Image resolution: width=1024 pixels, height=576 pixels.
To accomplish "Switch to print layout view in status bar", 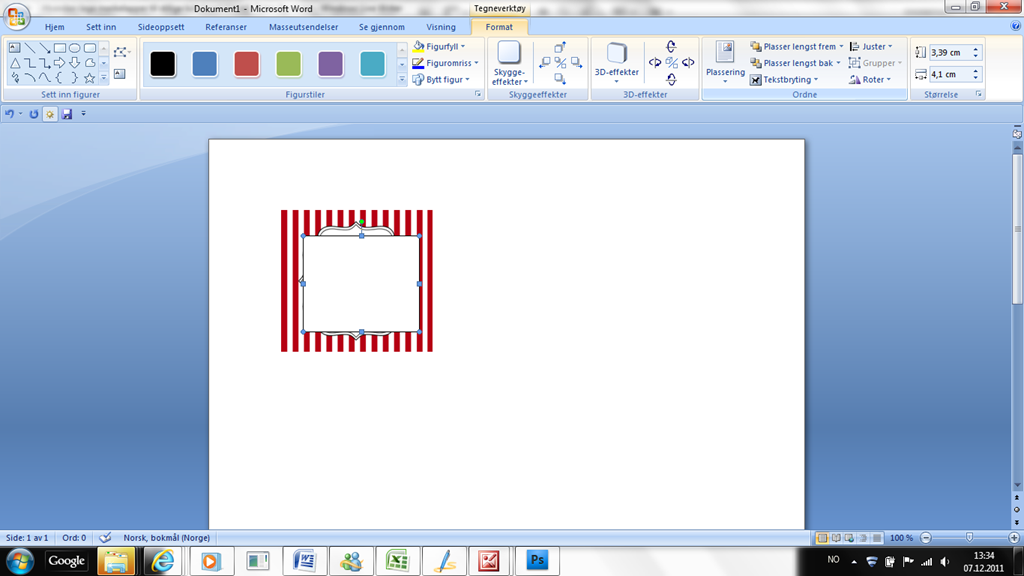I will (x=822, y=538).
